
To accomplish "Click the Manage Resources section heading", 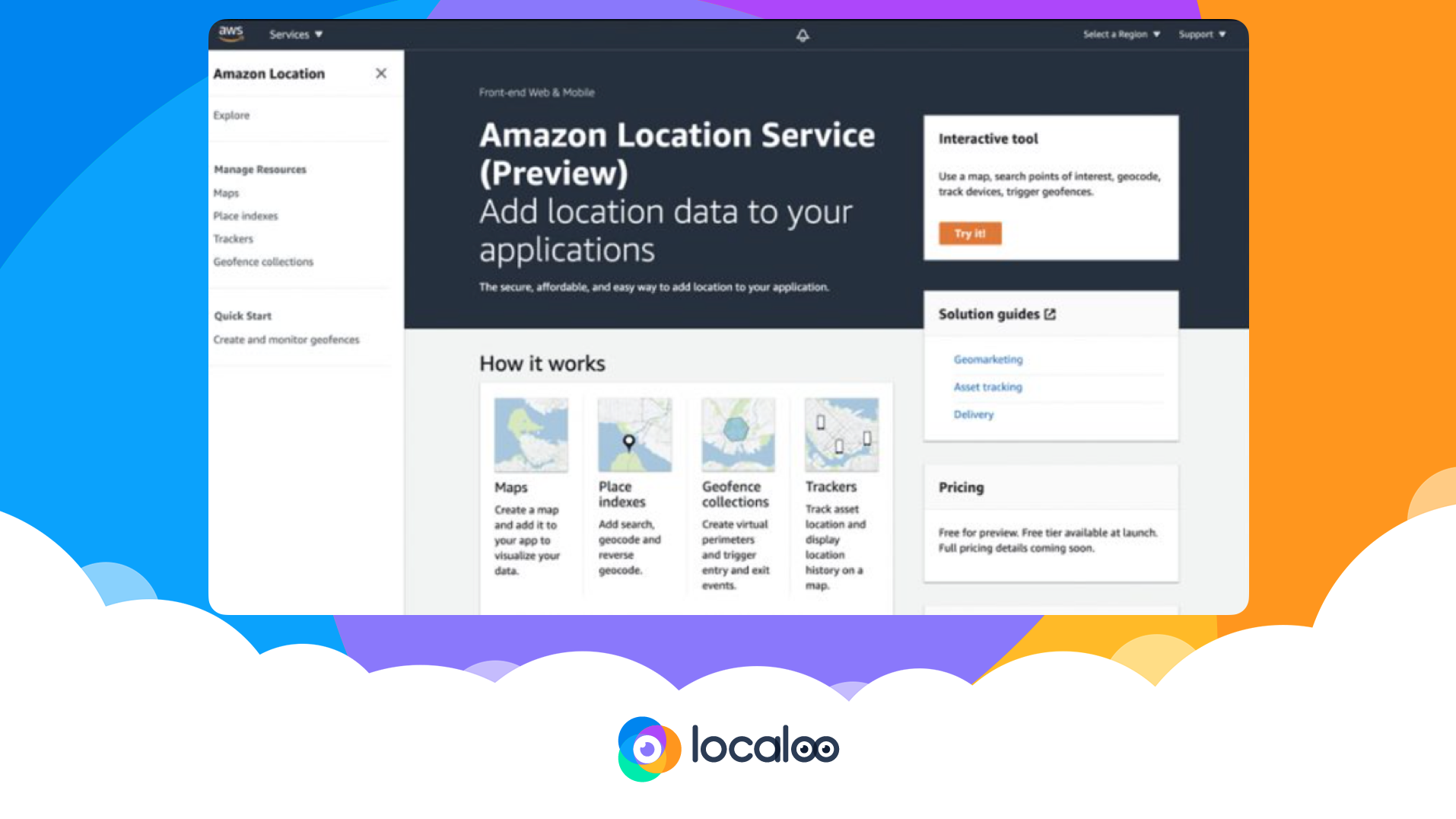I will point(259,169).
